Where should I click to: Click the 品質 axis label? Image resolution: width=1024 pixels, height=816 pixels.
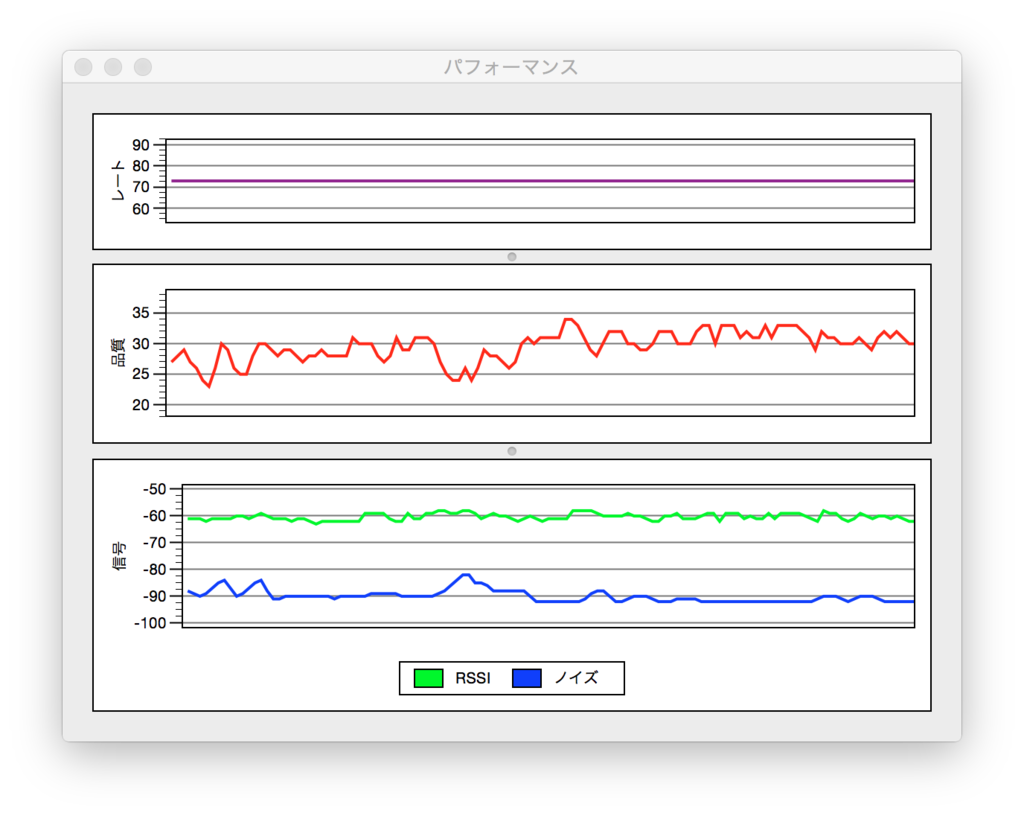(118, 353)
